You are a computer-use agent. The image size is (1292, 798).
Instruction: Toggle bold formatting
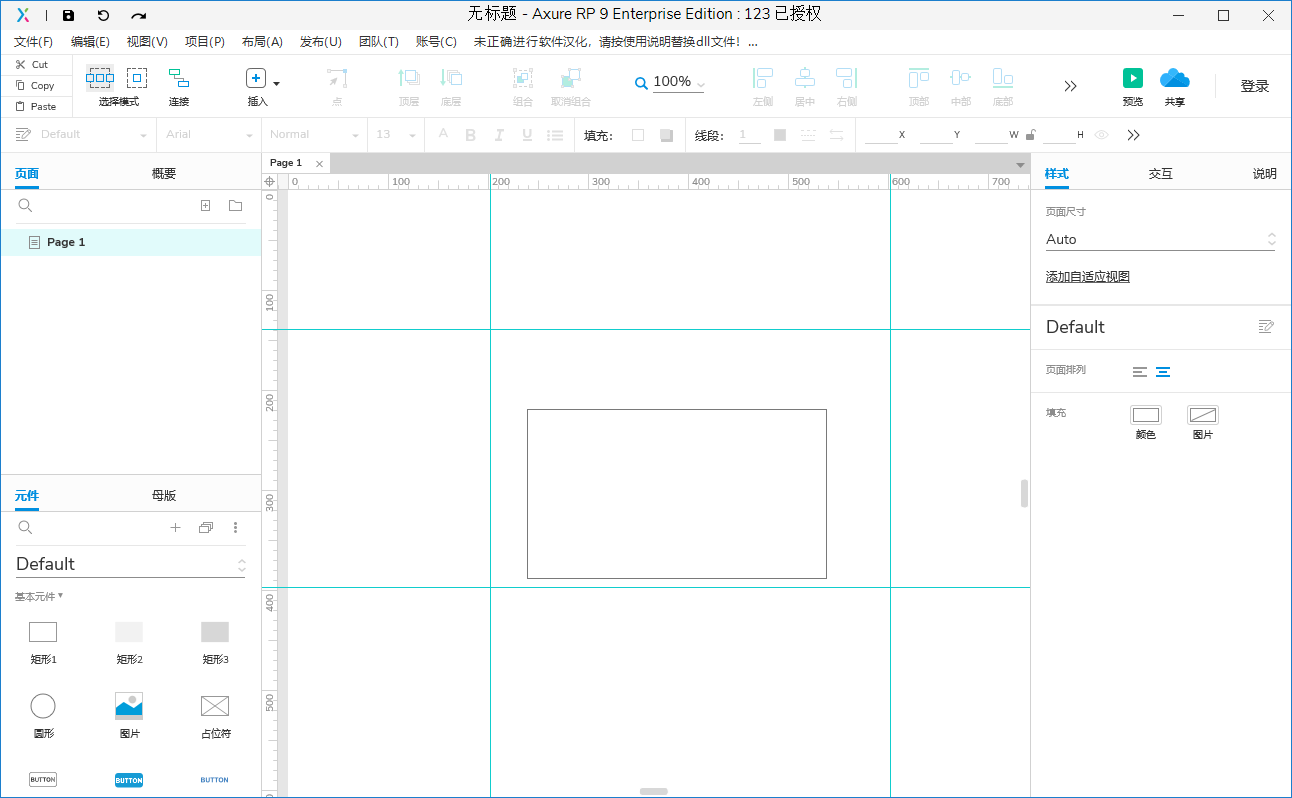tap(471, 135)
